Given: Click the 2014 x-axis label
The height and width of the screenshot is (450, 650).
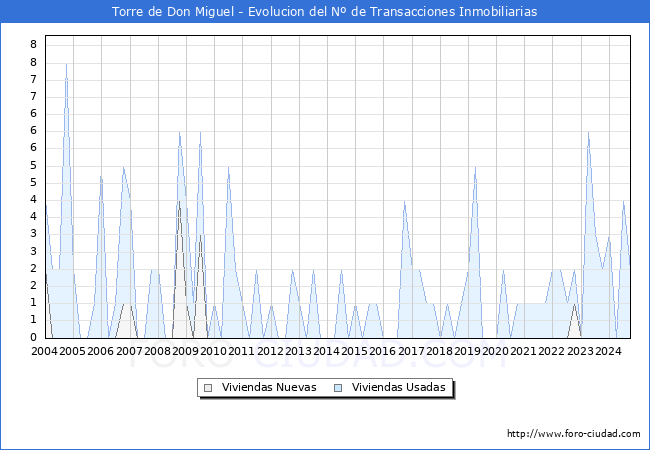Looking at the screenshot, I should [326, 351].
